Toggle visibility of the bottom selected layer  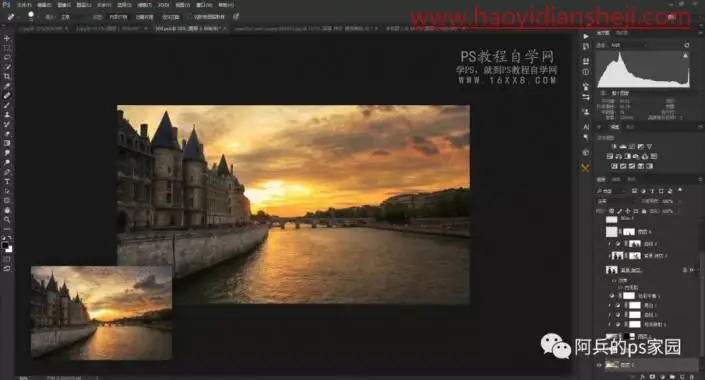pyautogui.click(x=599, y=365)
